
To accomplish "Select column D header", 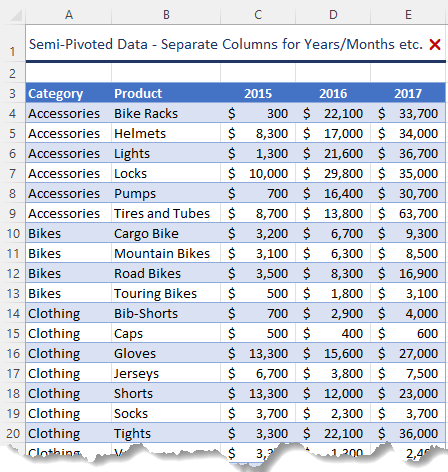I will click(333, 15).
